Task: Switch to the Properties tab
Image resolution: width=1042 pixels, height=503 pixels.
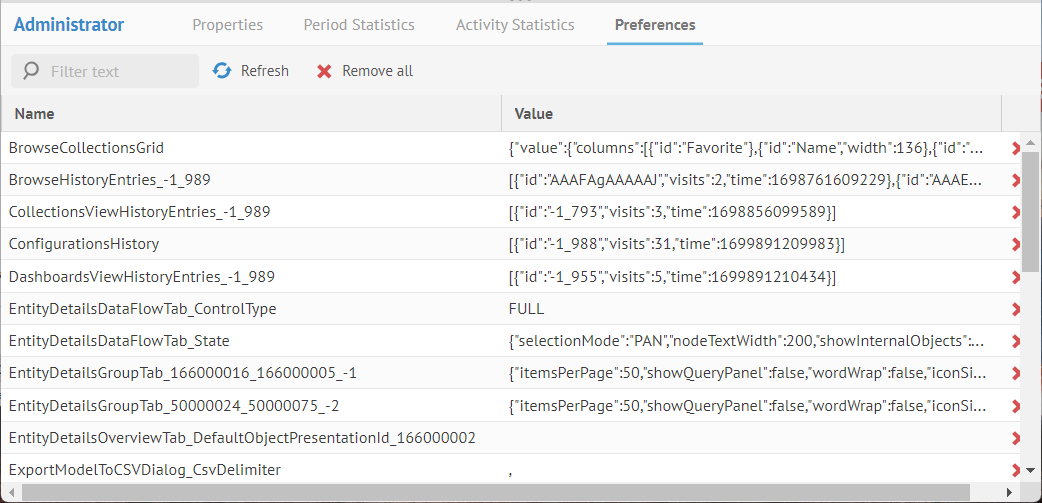Action: tap(228, 25)
